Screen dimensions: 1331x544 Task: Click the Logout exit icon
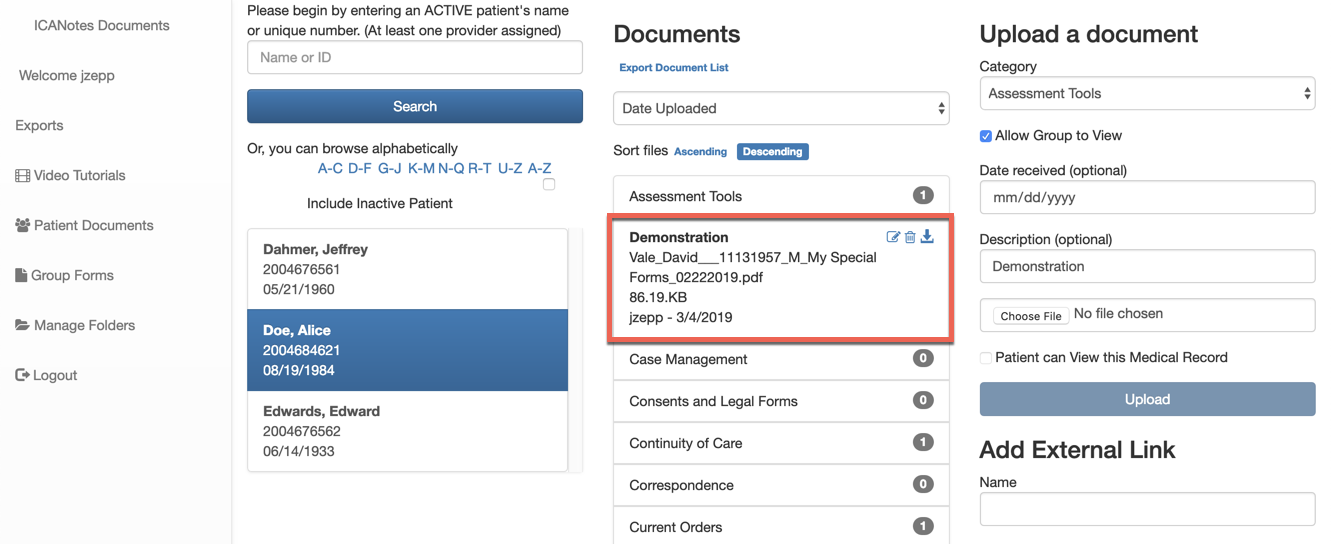22,376
